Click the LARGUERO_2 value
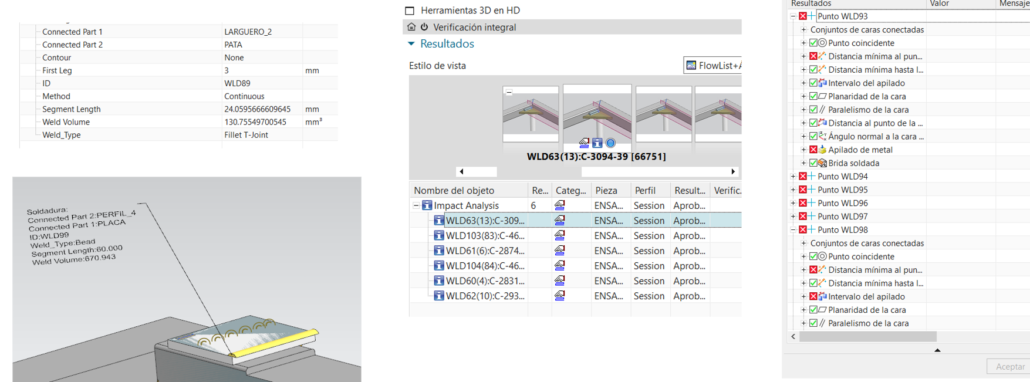The image size is (1030, 382). click(248, 32)
